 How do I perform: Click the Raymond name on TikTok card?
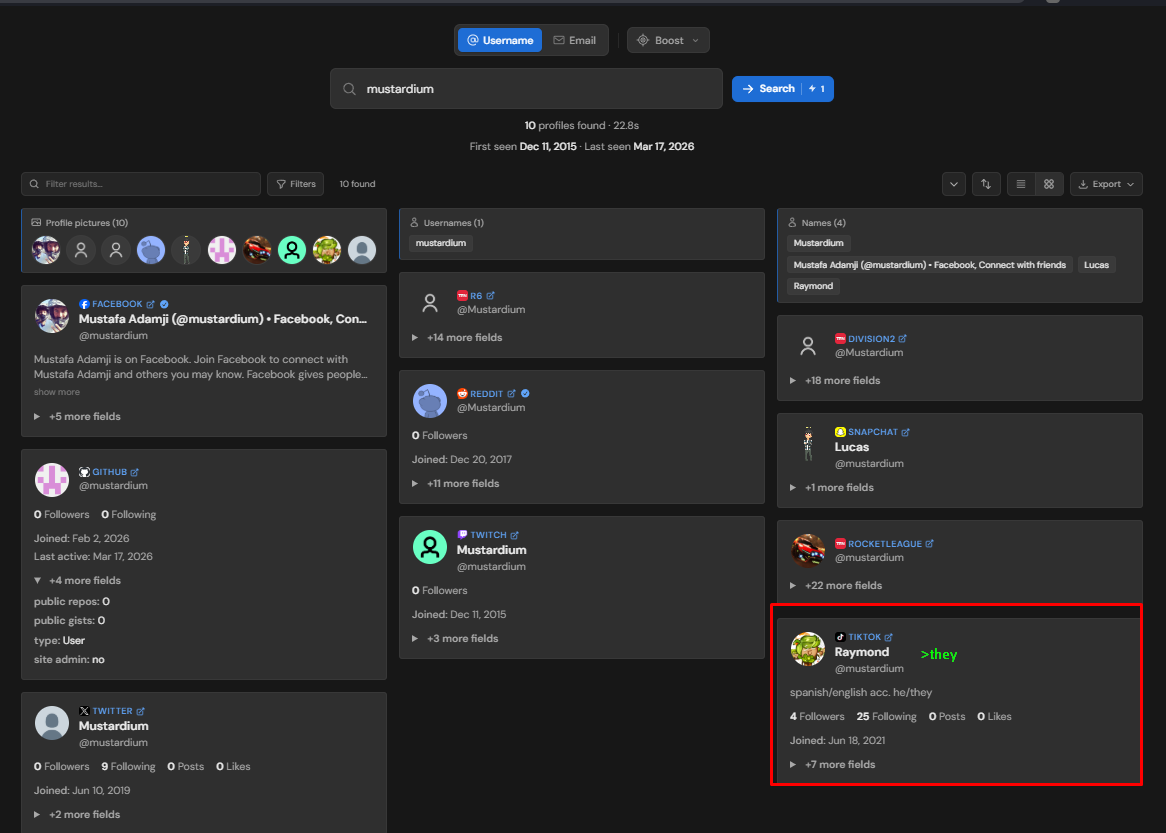(861, 652)
